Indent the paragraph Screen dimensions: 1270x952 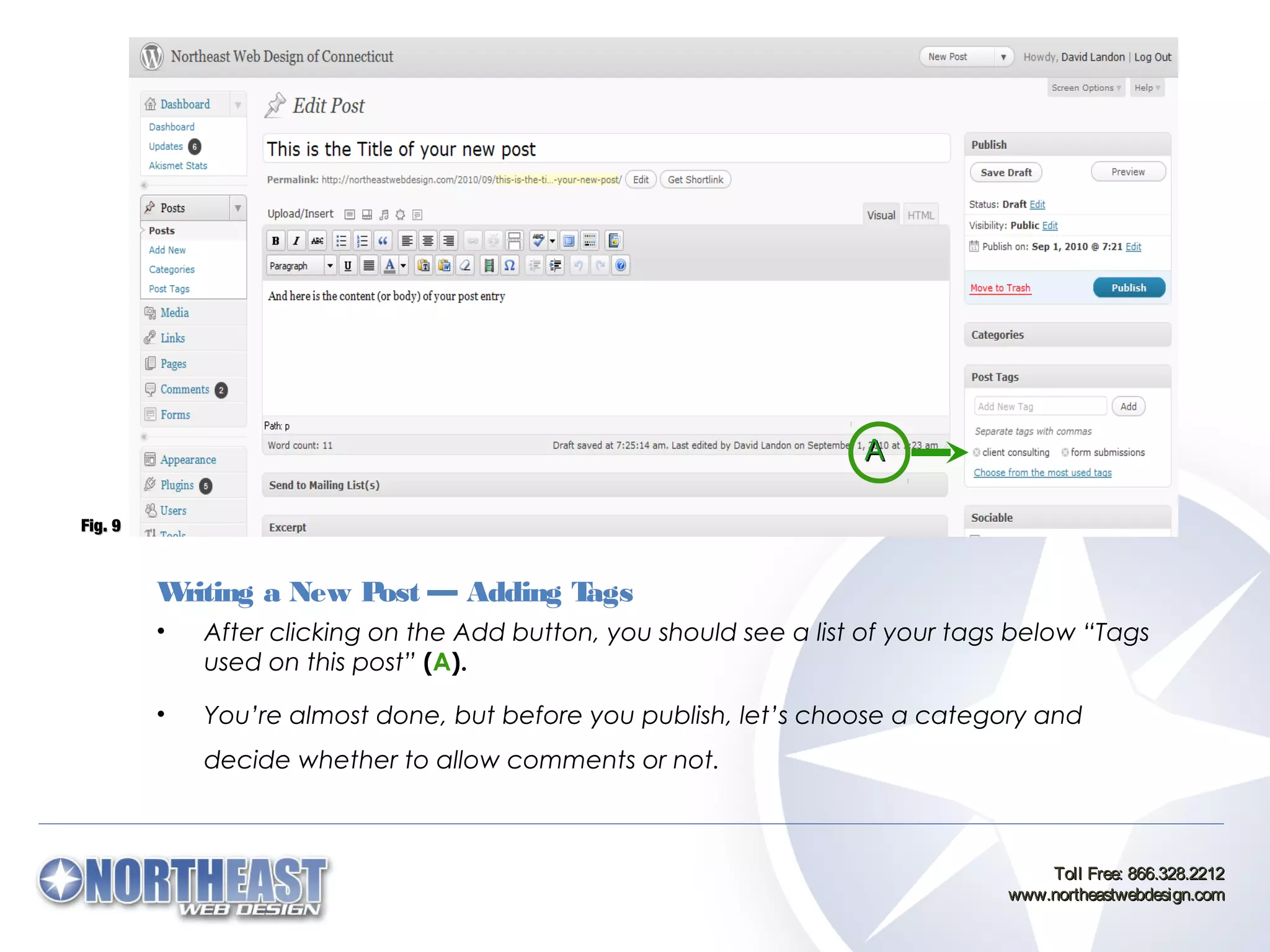[x=556, y=266]
